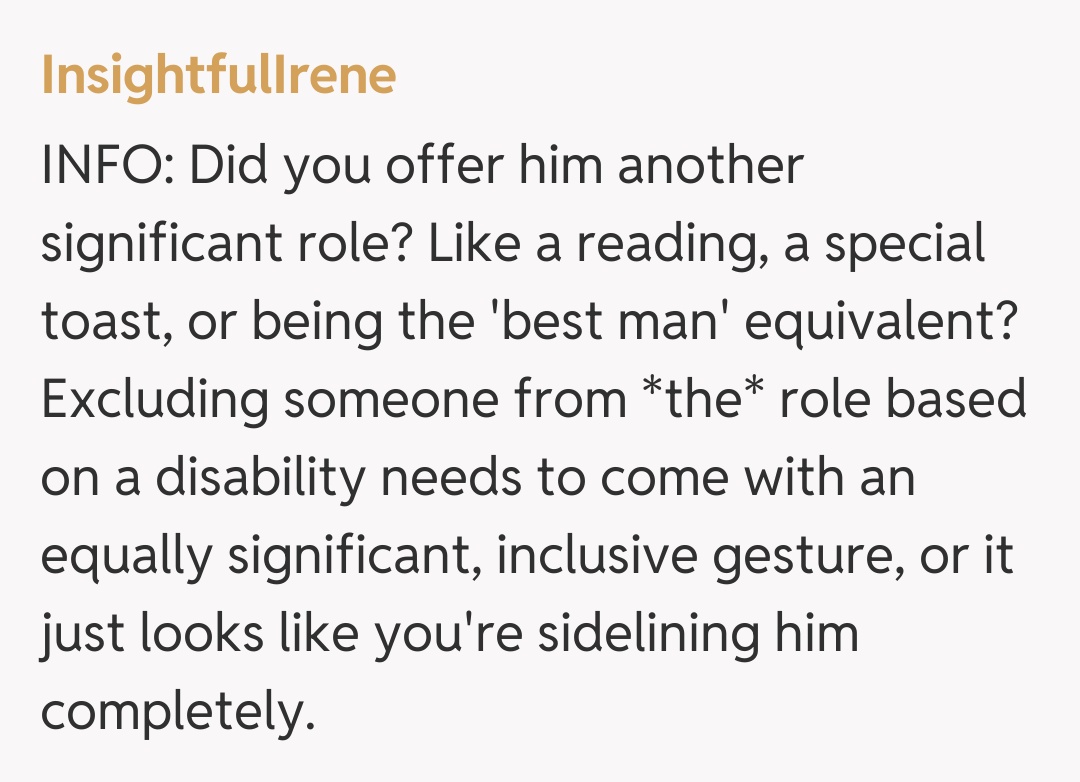
Task: Click the 'INFO:' tag at comment start
Action: [x=107, y=165]
